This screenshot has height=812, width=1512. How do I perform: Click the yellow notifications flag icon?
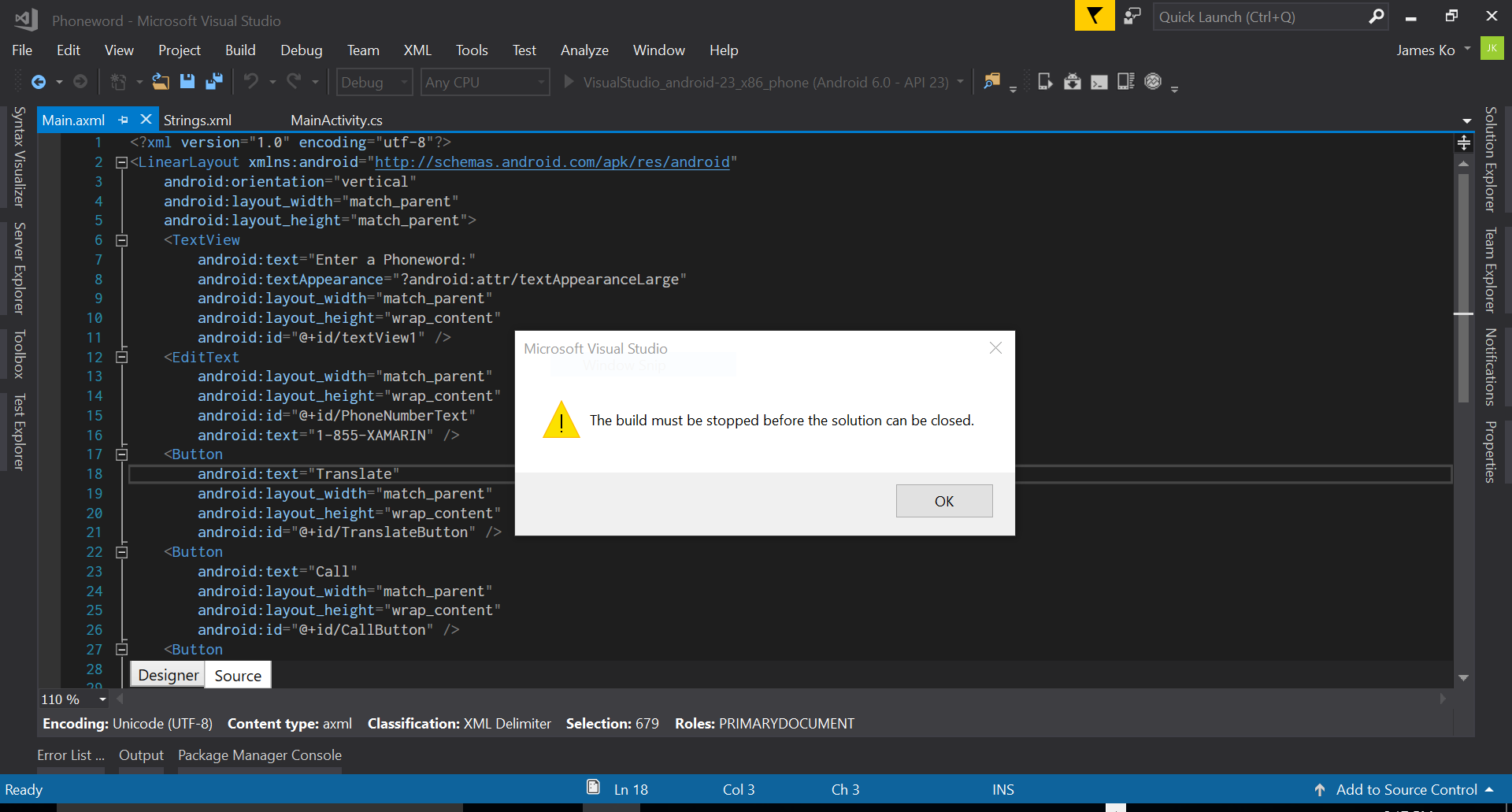pyautogui.click(x=1095, y=16)
